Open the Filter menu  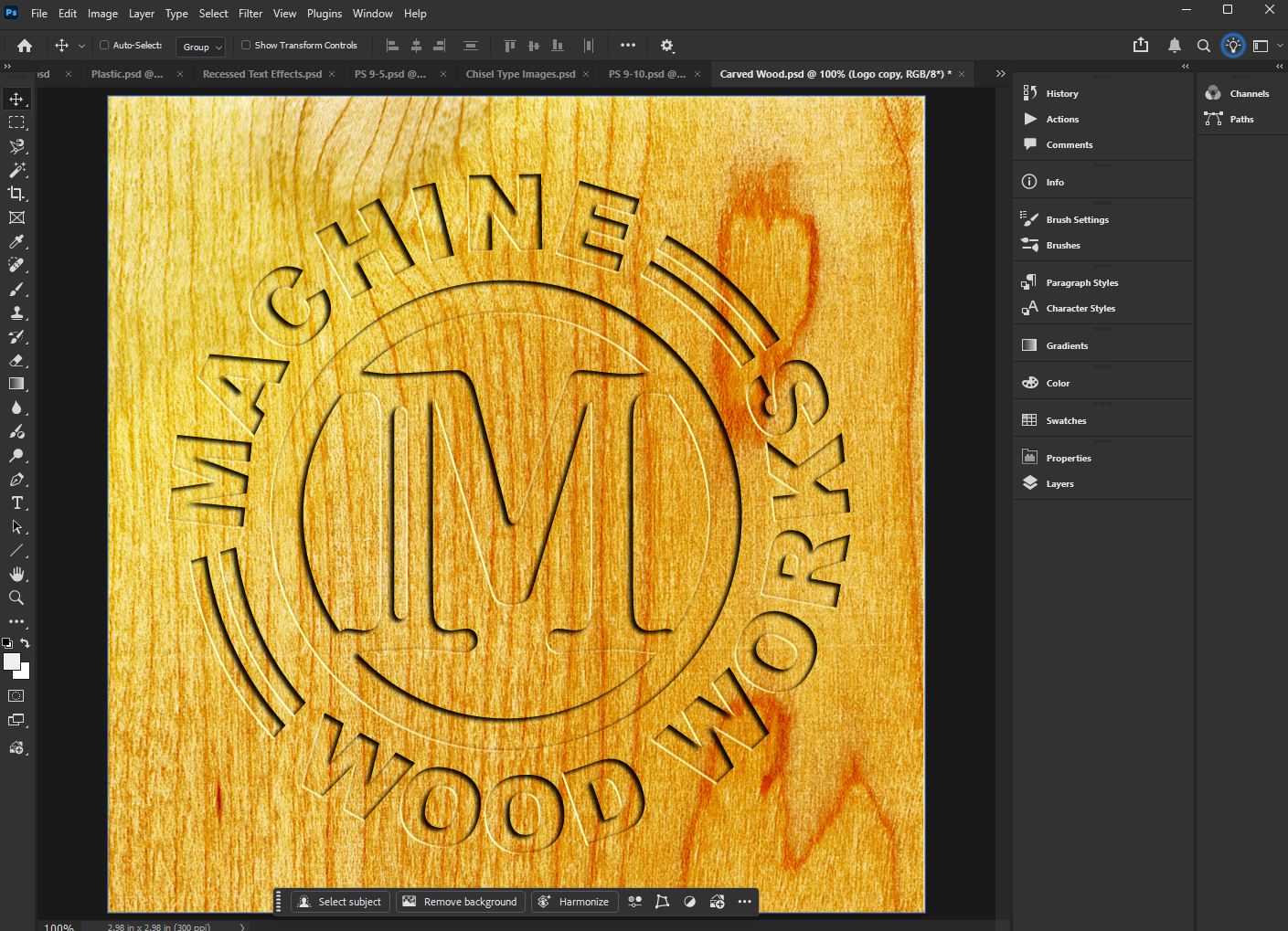point(250,14)
